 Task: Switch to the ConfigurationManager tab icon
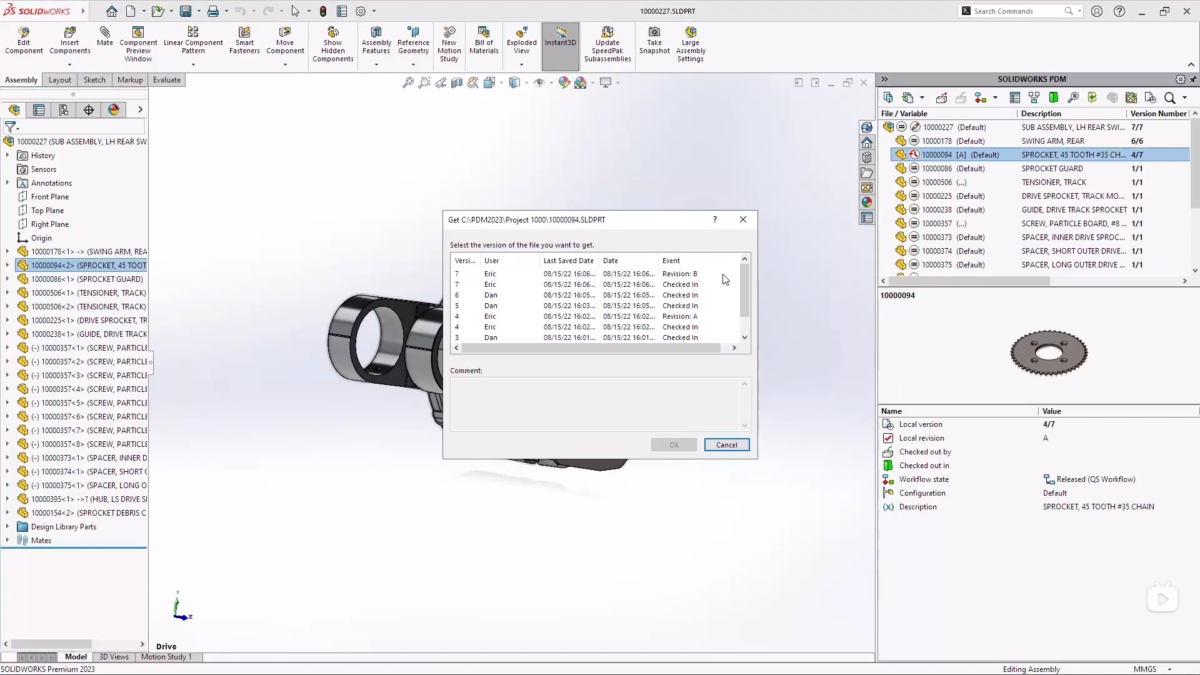pyautogui.click(x=63, y=110)
